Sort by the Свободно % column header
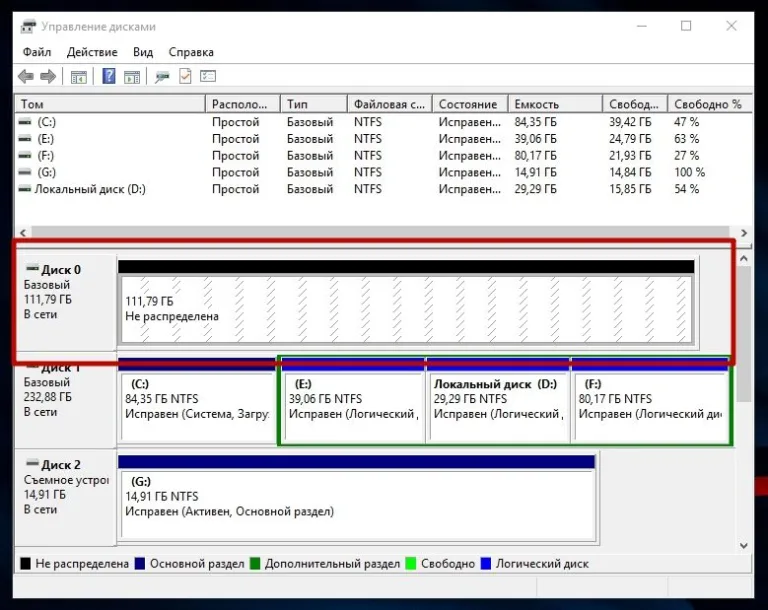 pos(710,104)
